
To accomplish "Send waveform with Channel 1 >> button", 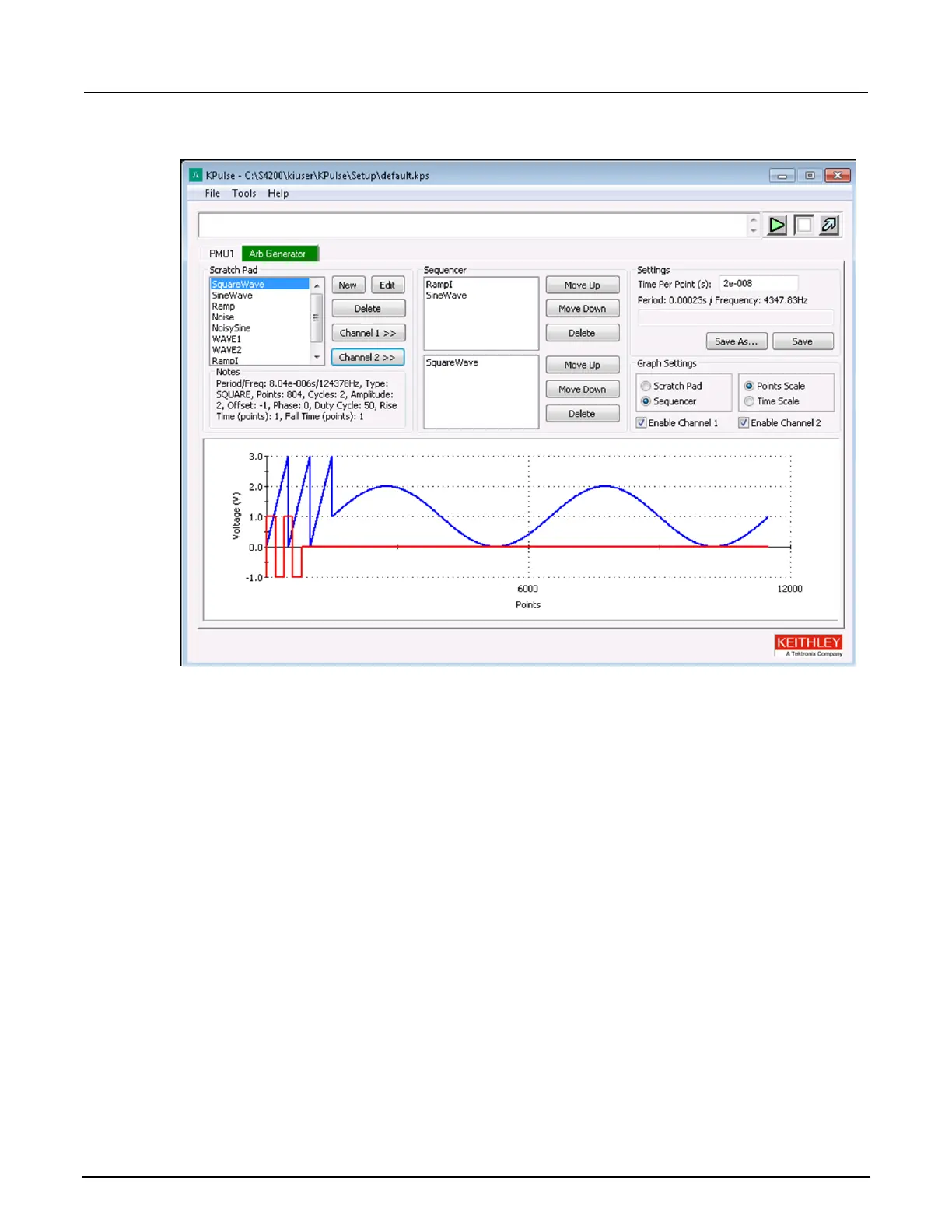I will [x=368, y=333].
